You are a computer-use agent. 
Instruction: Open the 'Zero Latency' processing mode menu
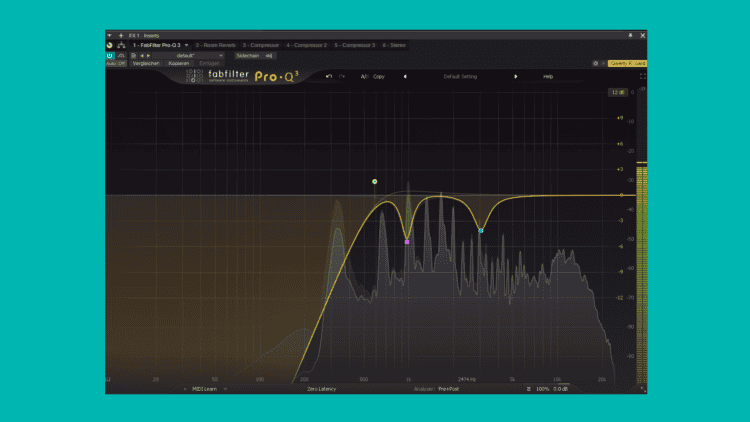tap(321, 389)
